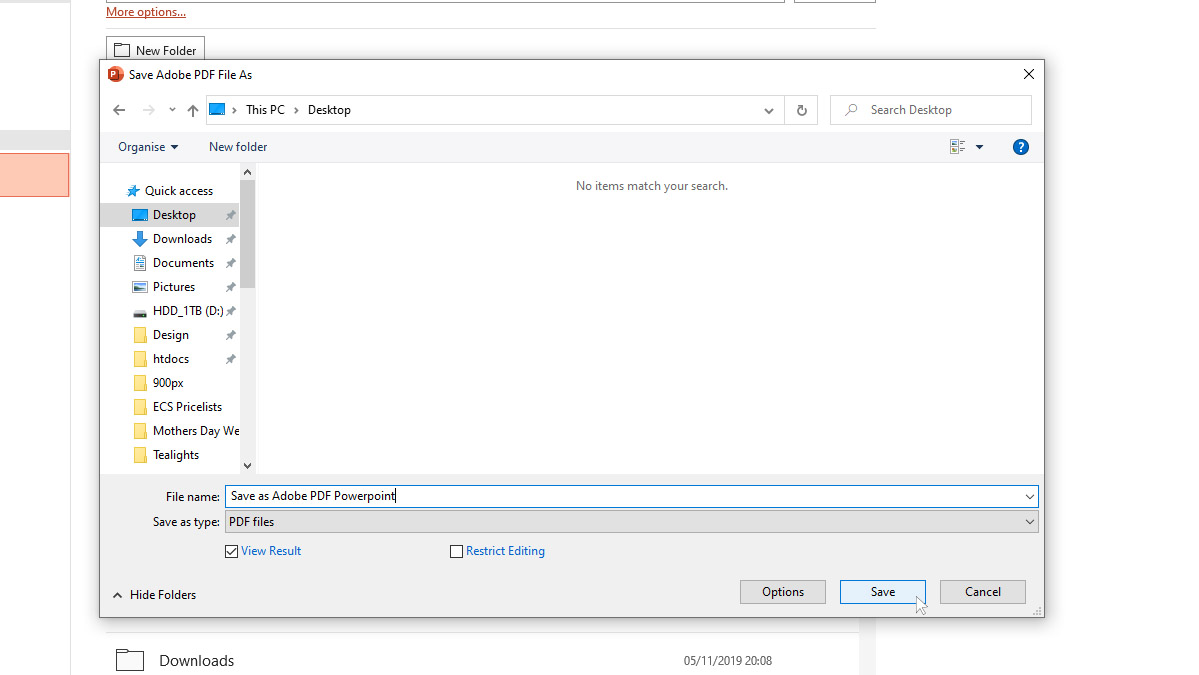This screenshot has height=675, width=1199.
Task: Navigate to This PC via the breadcrumb
Action: coord(265,110)
